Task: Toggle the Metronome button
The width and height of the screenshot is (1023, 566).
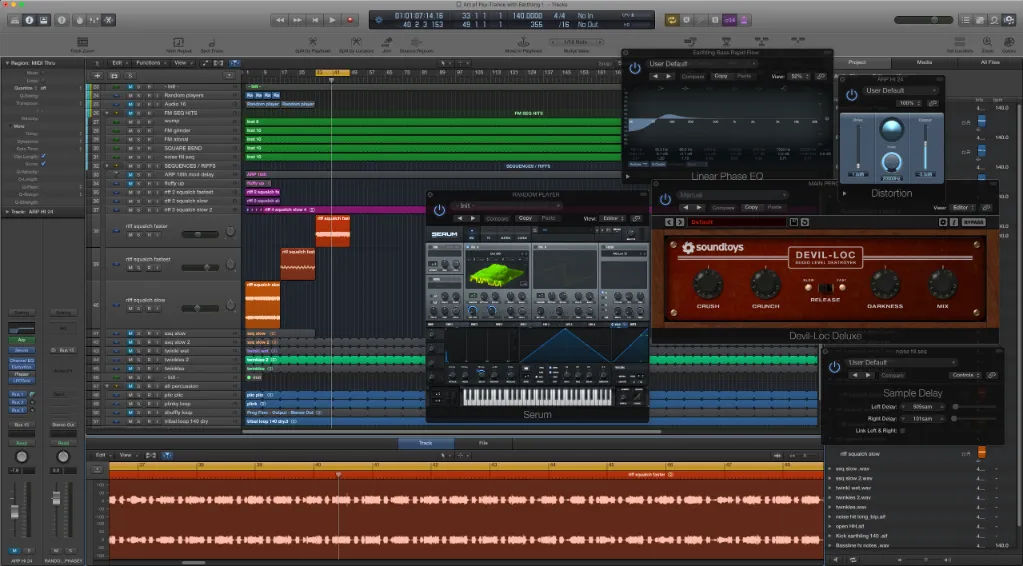Action: 744,20
